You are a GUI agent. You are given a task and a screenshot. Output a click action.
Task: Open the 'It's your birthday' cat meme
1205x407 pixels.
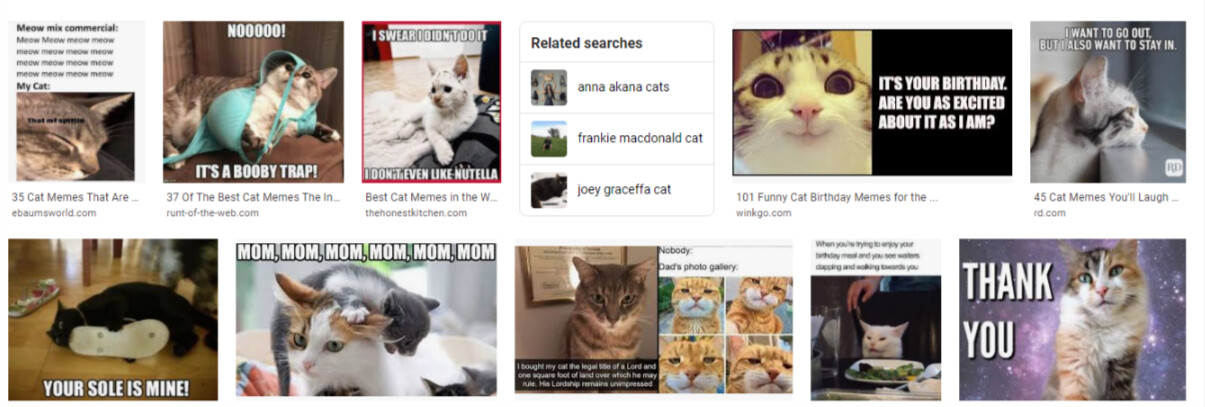click(872, 102)
